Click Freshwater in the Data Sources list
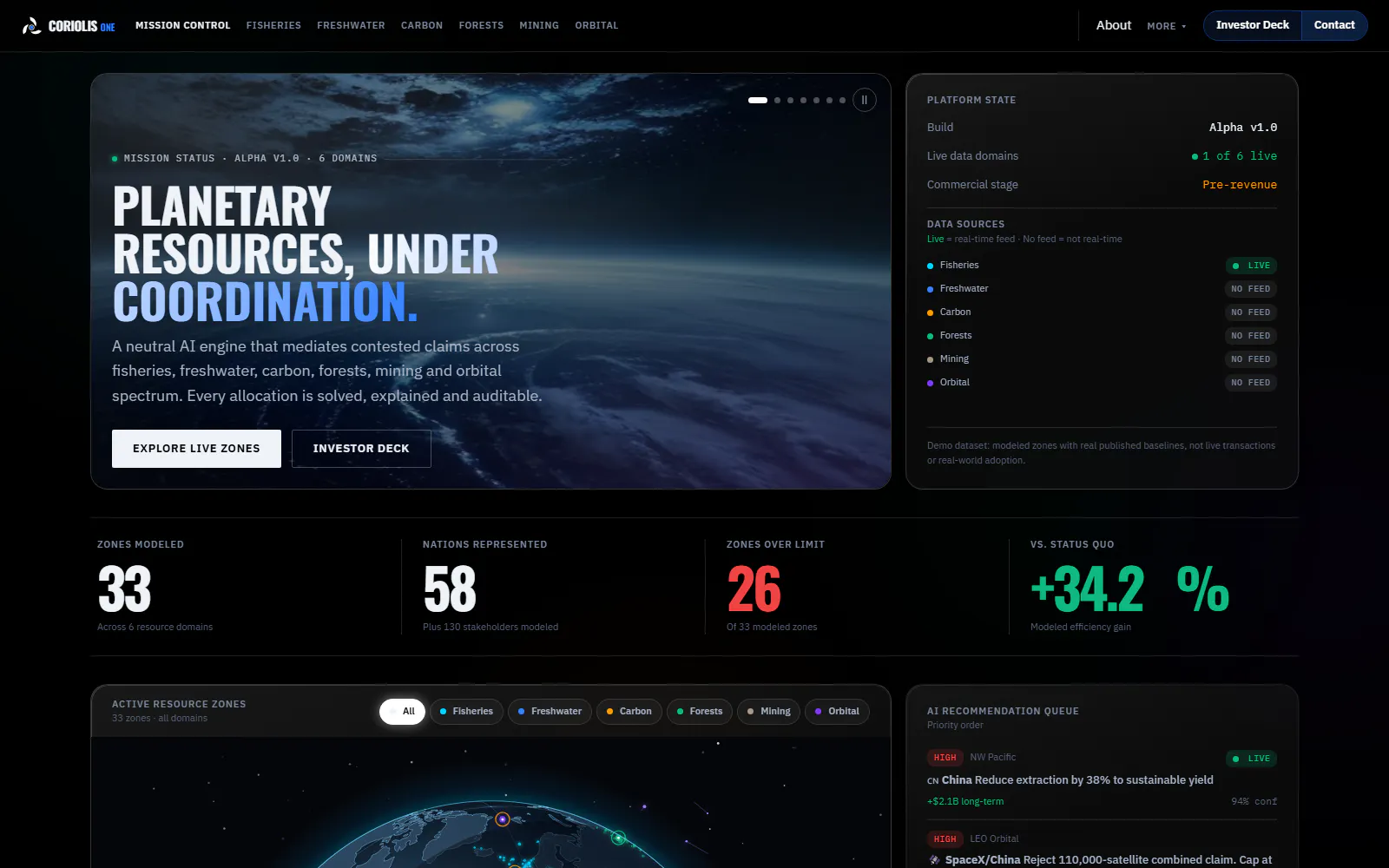The height and width of the screenshot is (868, 1389). pos(964,289)
